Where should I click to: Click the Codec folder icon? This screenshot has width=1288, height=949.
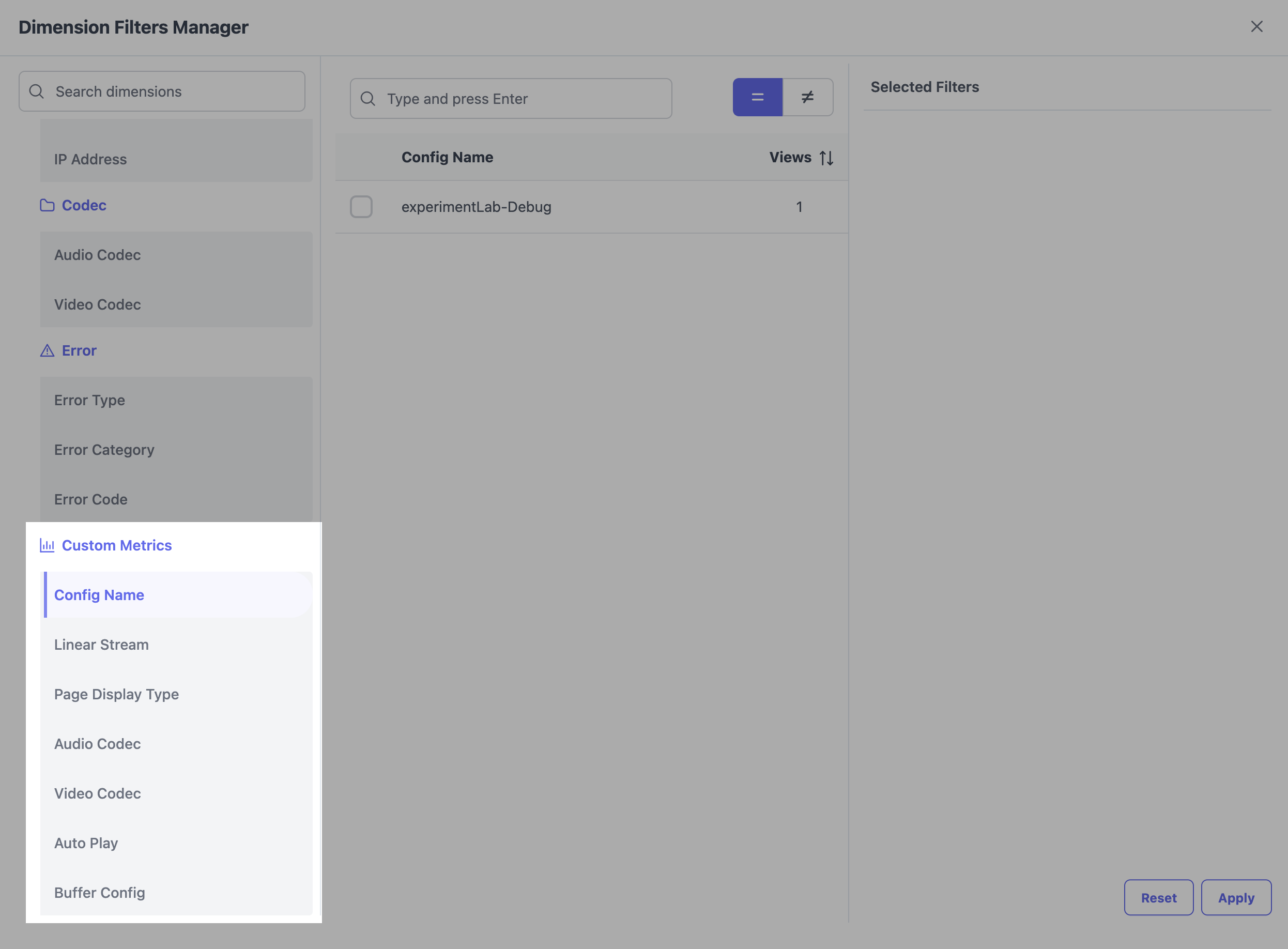point(47,205)
